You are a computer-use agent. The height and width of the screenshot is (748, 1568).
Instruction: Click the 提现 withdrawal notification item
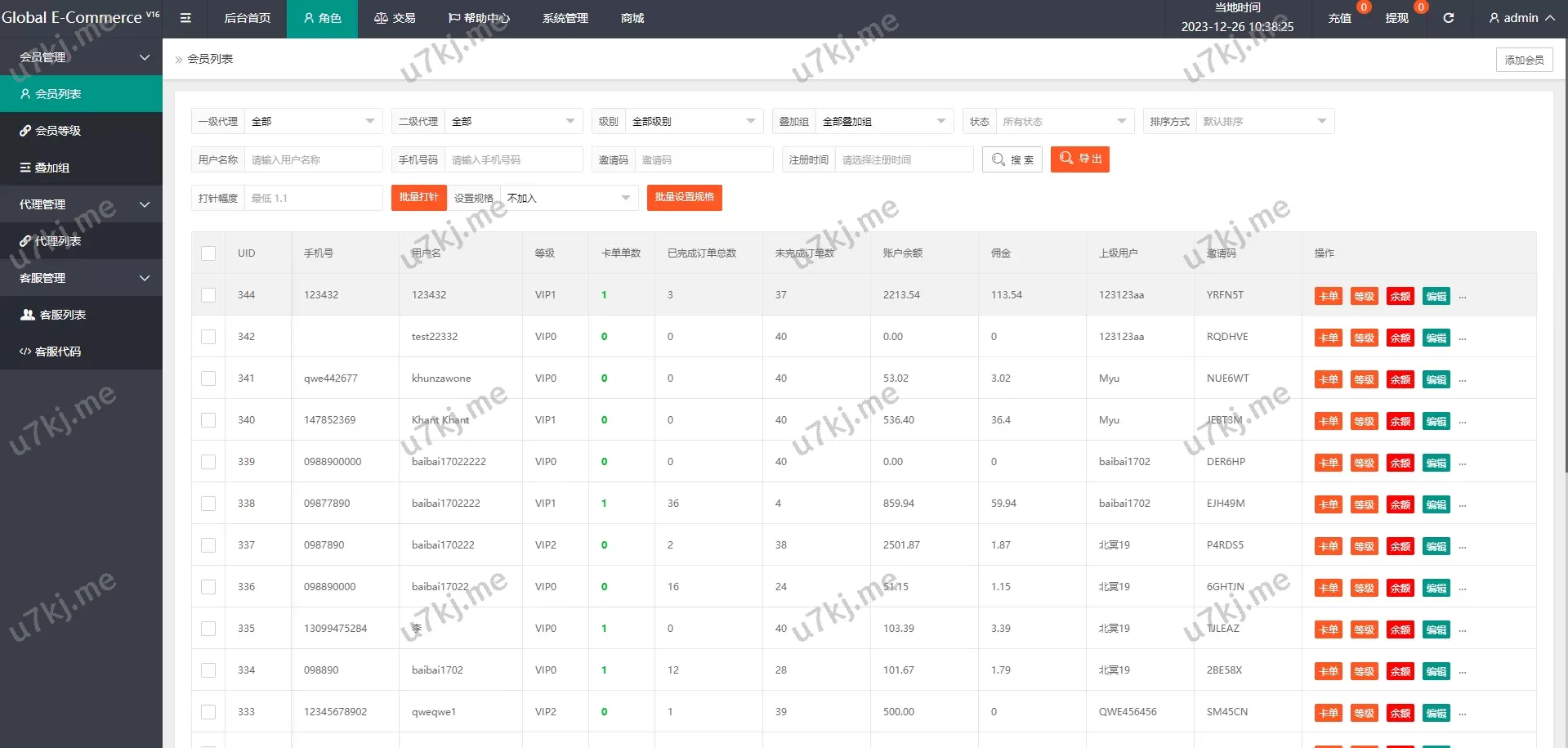pos(1396,18)
